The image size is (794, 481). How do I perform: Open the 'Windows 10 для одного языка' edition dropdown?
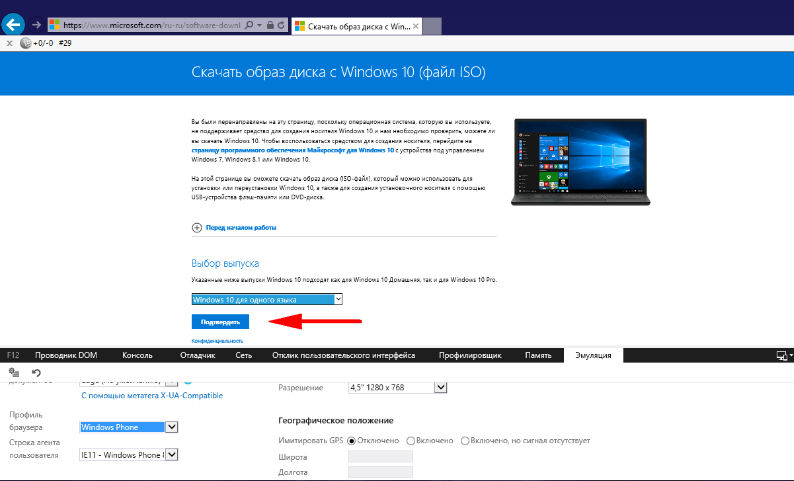click(267, 299)
